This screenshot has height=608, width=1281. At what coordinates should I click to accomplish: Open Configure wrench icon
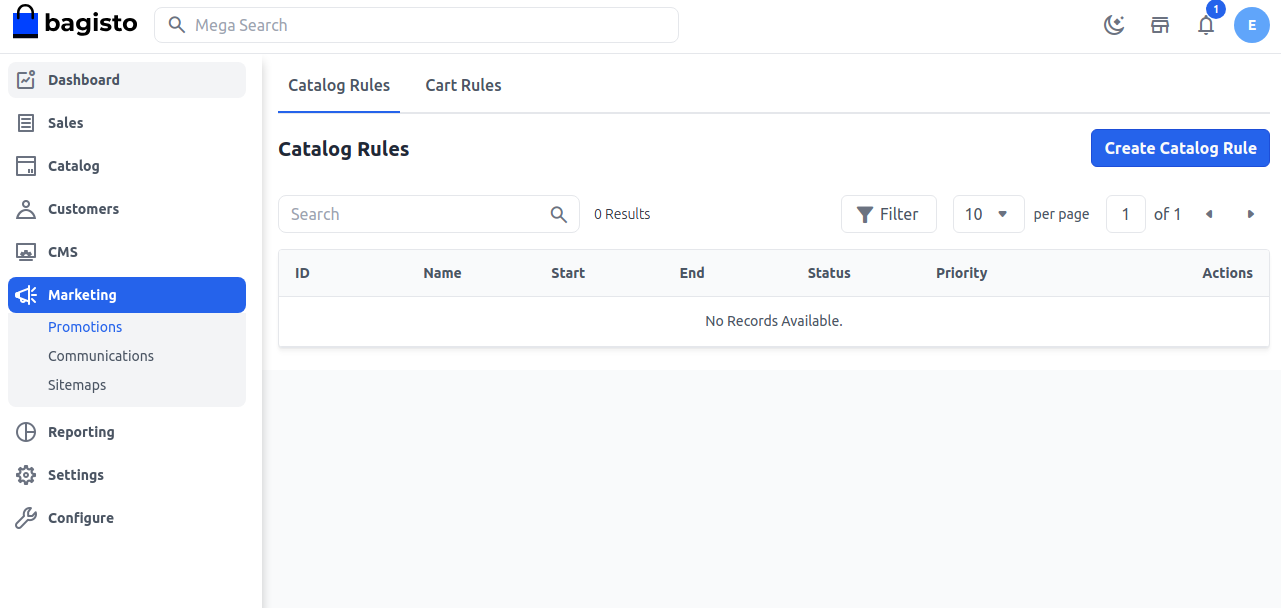point(26,518)
